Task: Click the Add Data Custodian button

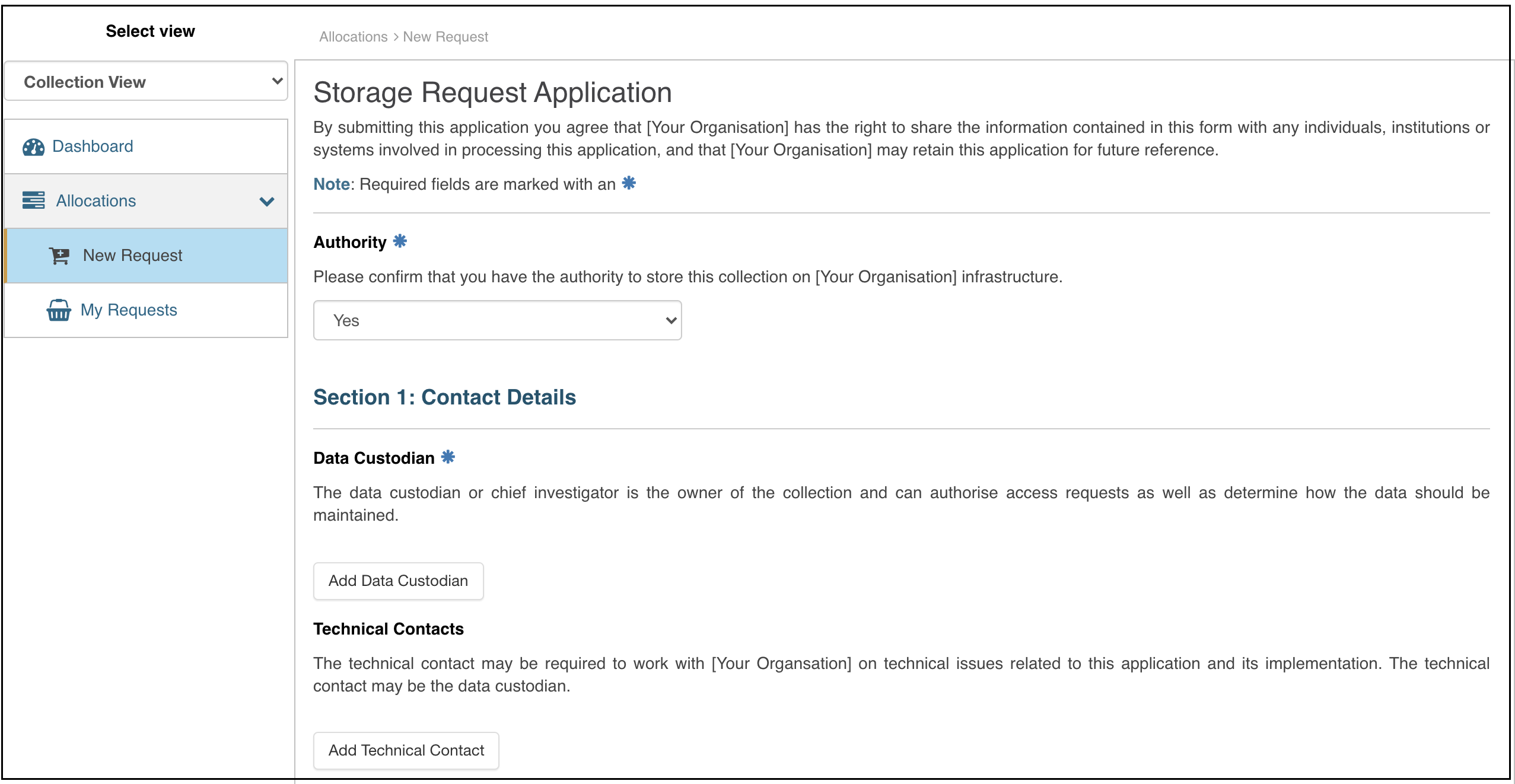Action: tap(399, 581)
